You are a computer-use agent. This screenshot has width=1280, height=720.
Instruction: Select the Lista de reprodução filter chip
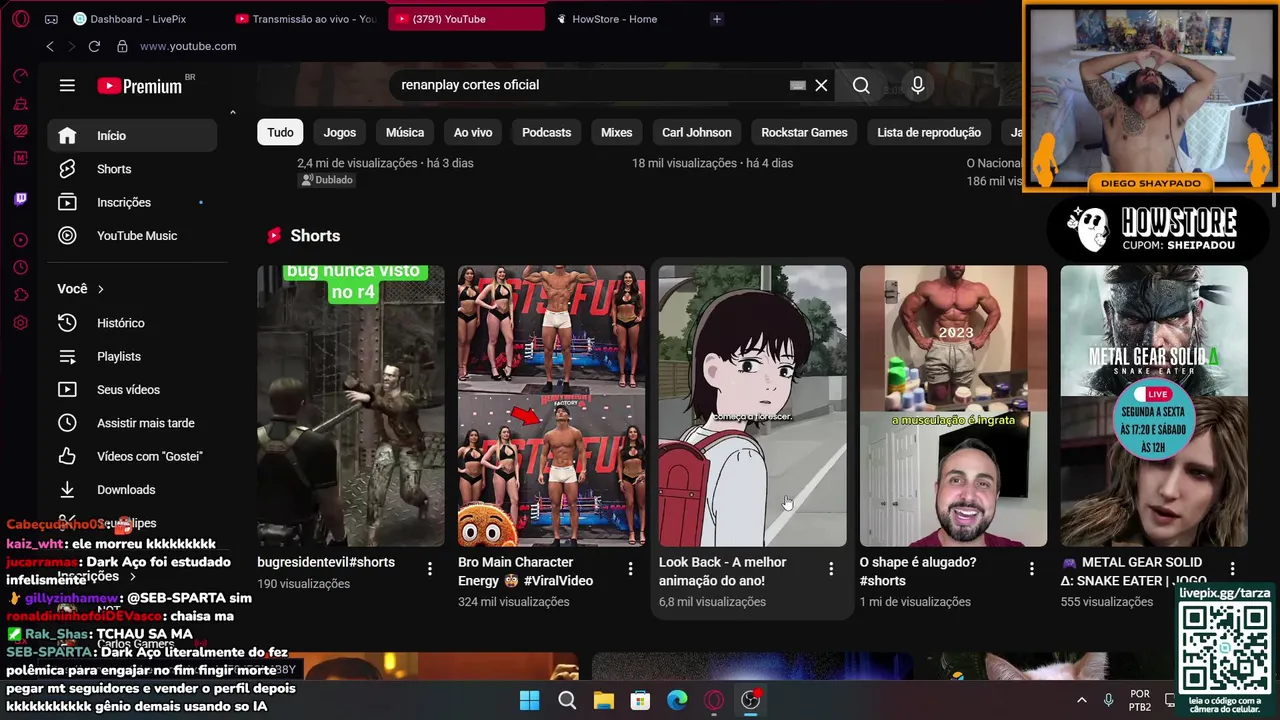pos(929,132)
